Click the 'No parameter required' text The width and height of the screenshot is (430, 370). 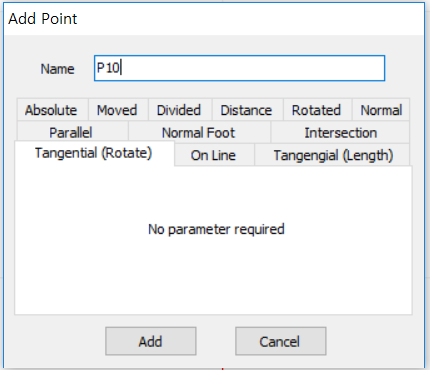coord(216,229)
